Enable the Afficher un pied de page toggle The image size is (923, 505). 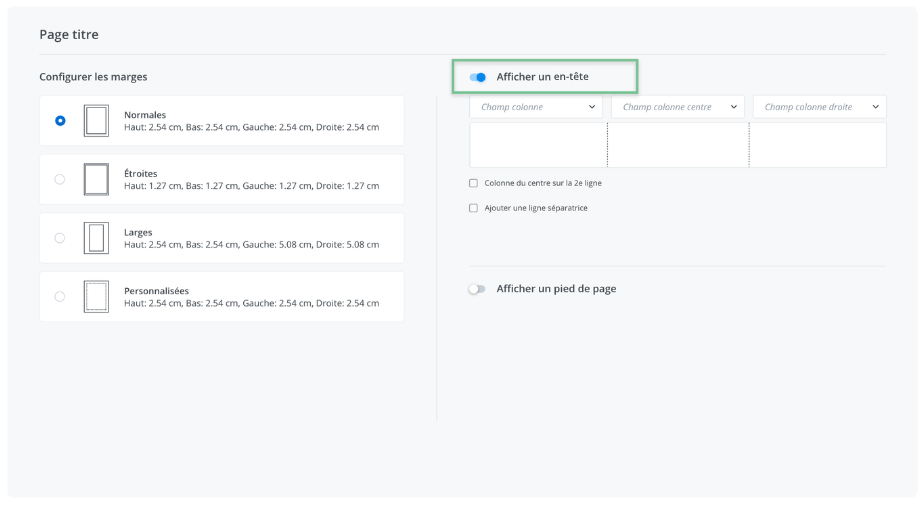477,289
